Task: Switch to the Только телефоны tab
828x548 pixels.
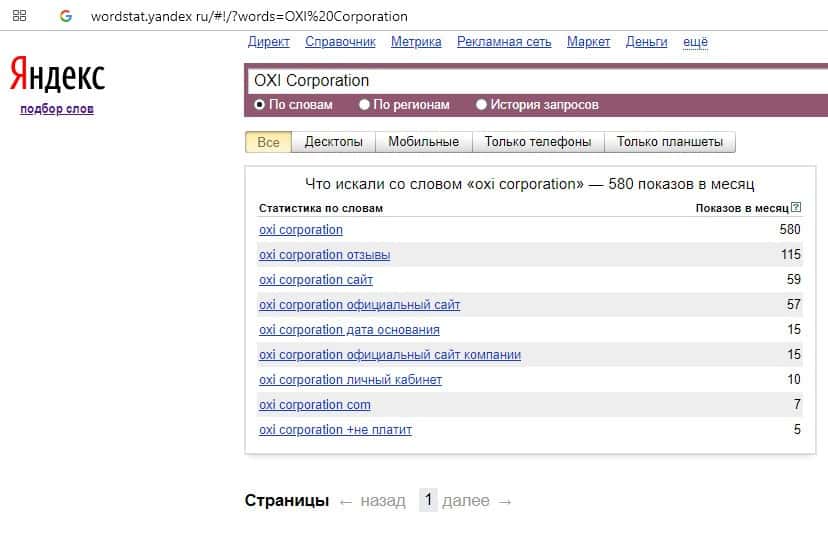Action: tap(538, 142)
